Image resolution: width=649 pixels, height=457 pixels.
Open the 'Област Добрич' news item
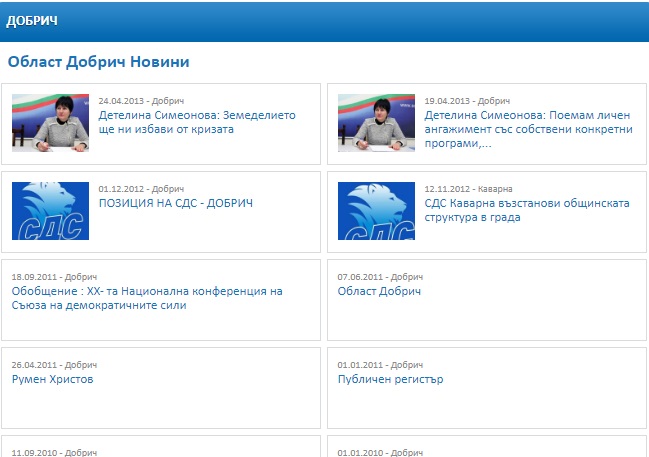pyautogui.click(x=379, y=291)
